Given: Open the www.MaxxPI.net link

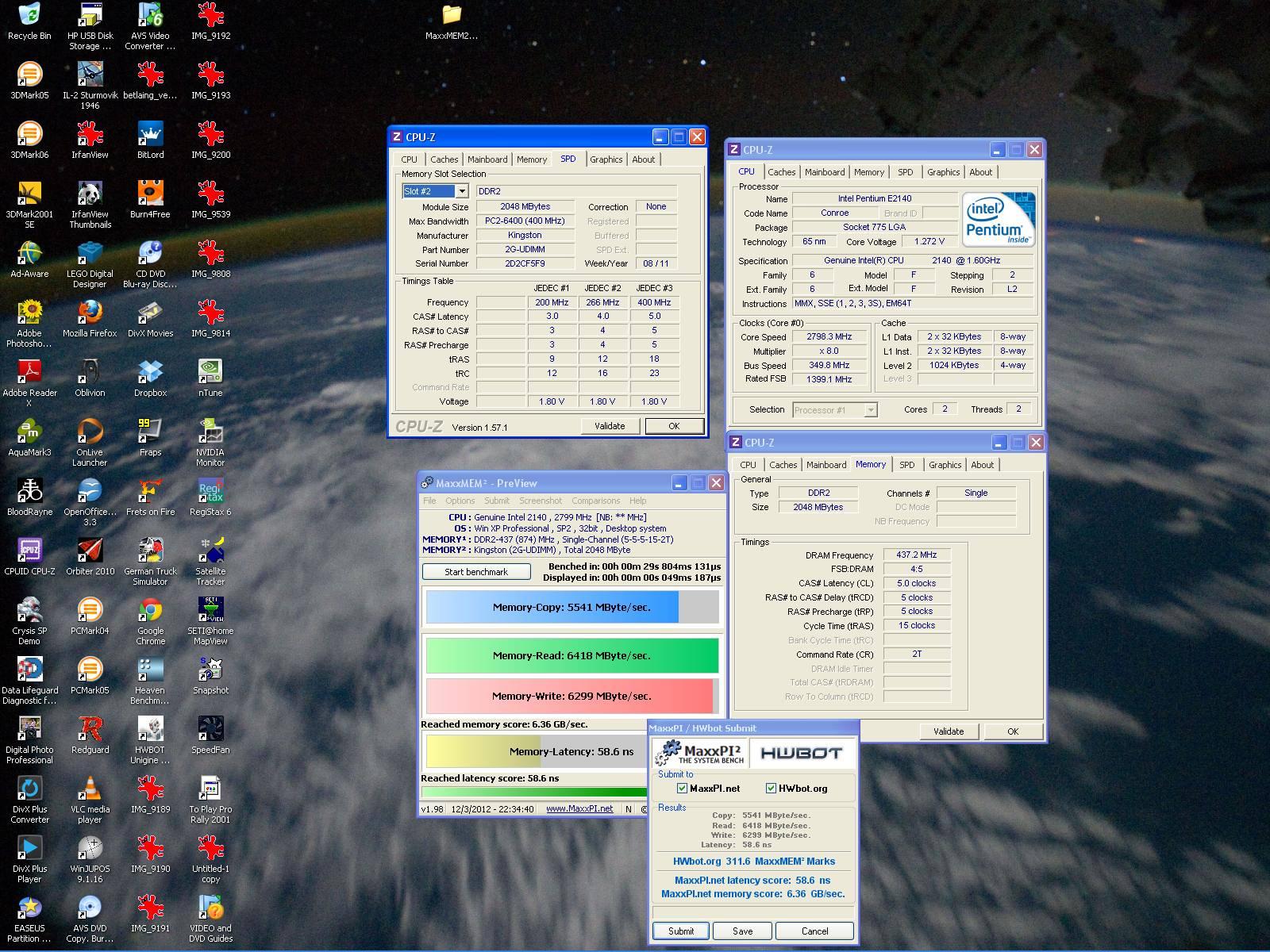Looking at the screenshot, I should (579, 809).
